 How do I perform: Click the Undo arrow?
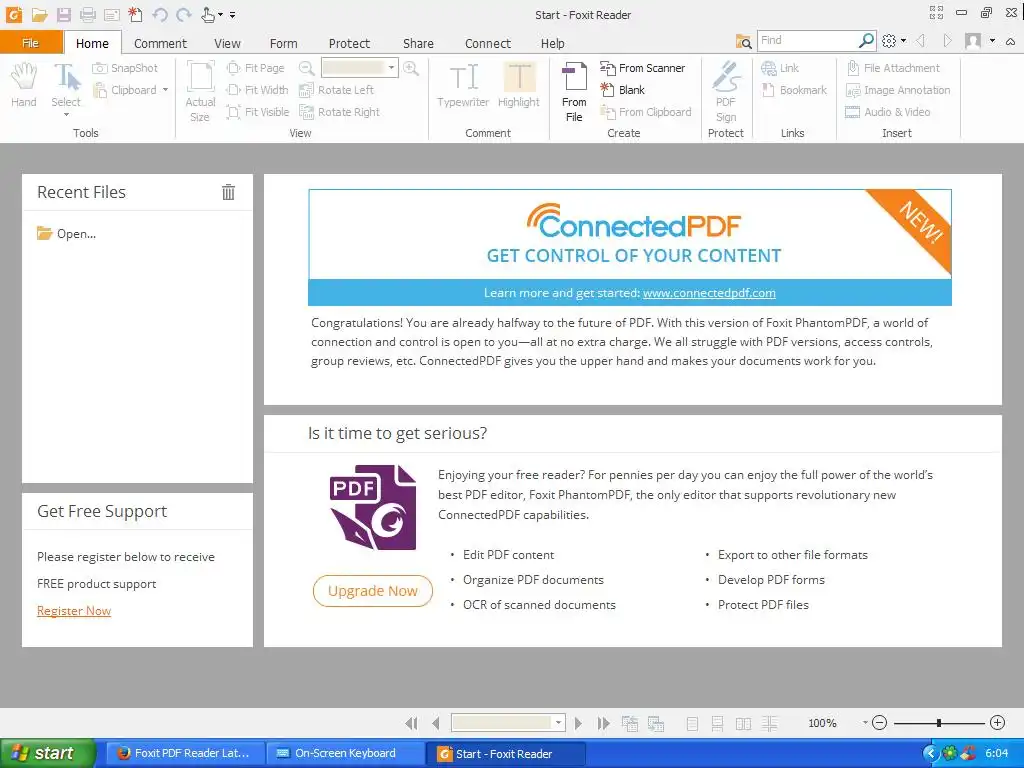(x=159, y=14)
